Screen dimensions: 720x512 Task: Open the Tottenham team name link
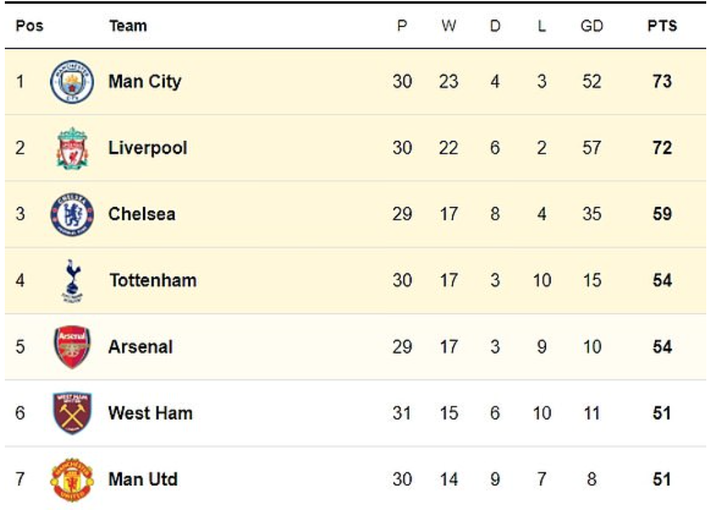click(x=152, y=280)
